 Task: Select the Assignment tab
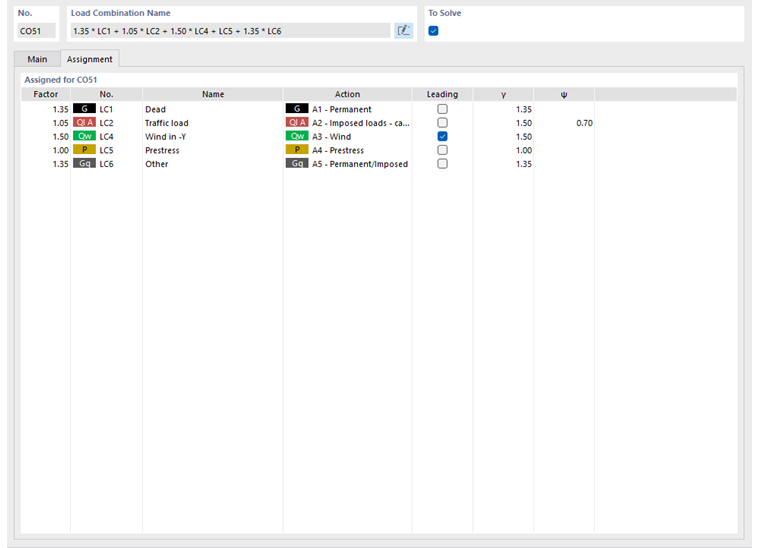[90, 59]
